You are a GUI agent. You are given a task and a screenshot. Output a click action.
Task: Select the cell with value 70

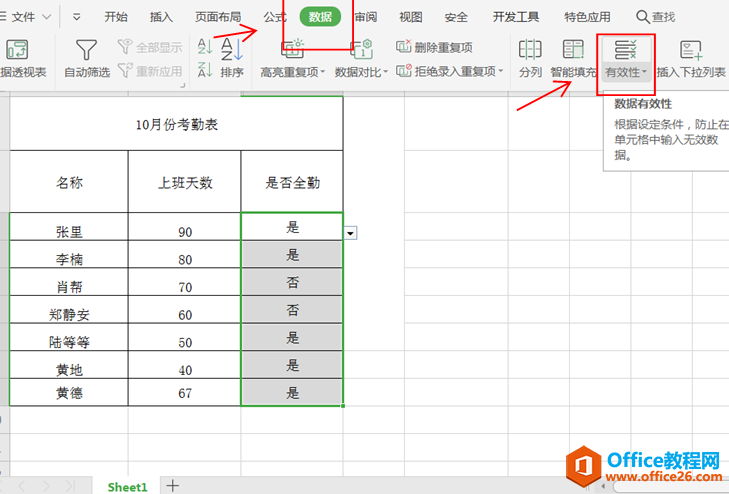pos(185,282)
